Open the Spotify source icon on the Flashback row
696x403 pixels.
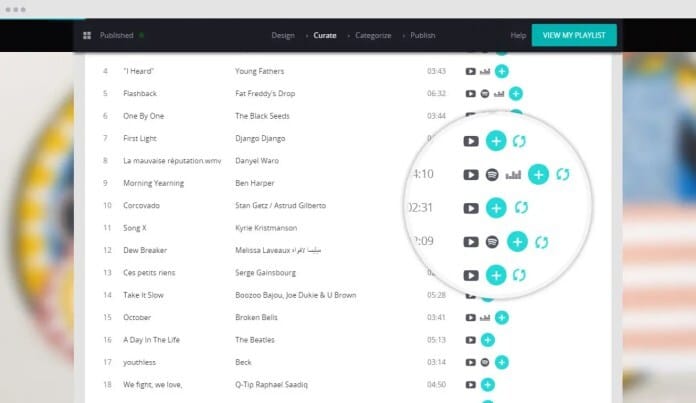pos(485,94)
